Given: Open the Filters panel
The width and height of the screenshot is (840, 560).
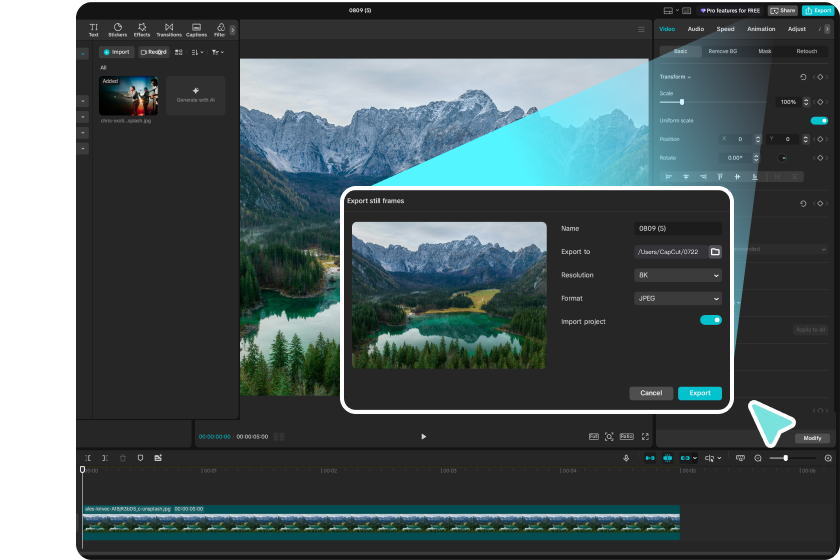Looking at the screenshot, I should [220, 29].
